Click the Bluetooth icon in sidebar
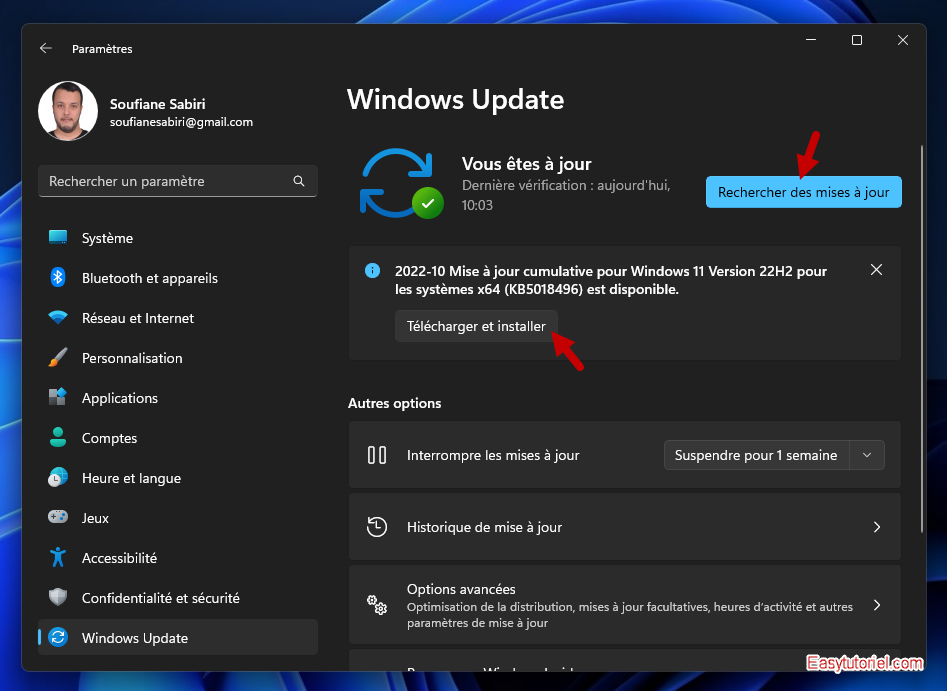 point(58,278)
